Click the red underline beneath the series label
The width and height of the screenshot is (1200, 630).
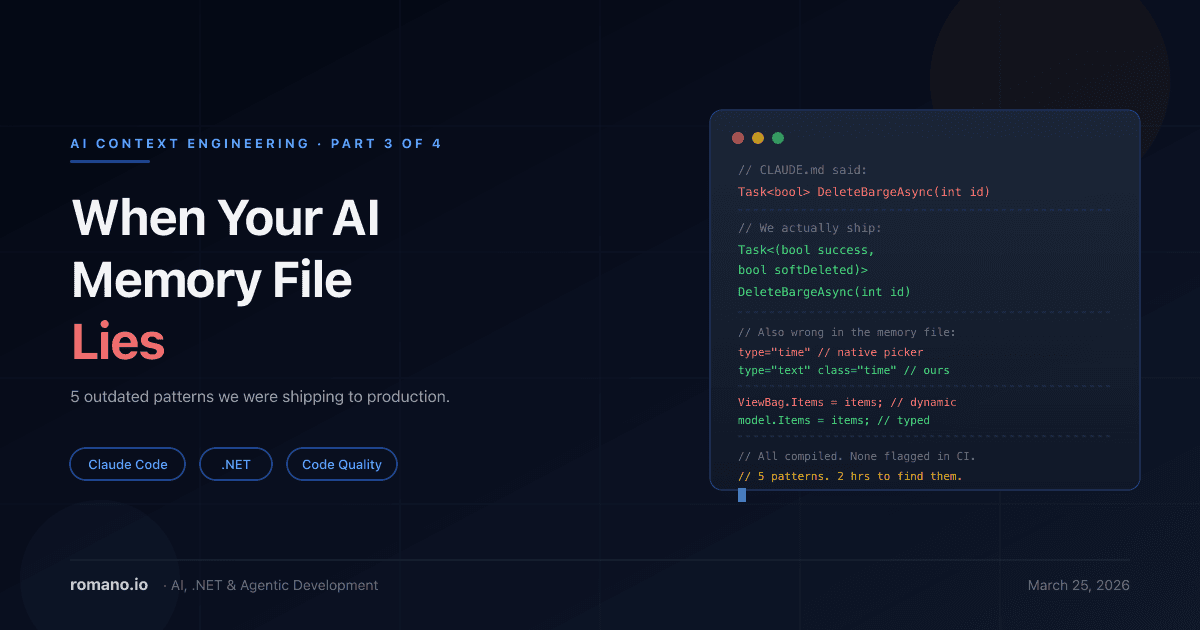tap(109, 161)
